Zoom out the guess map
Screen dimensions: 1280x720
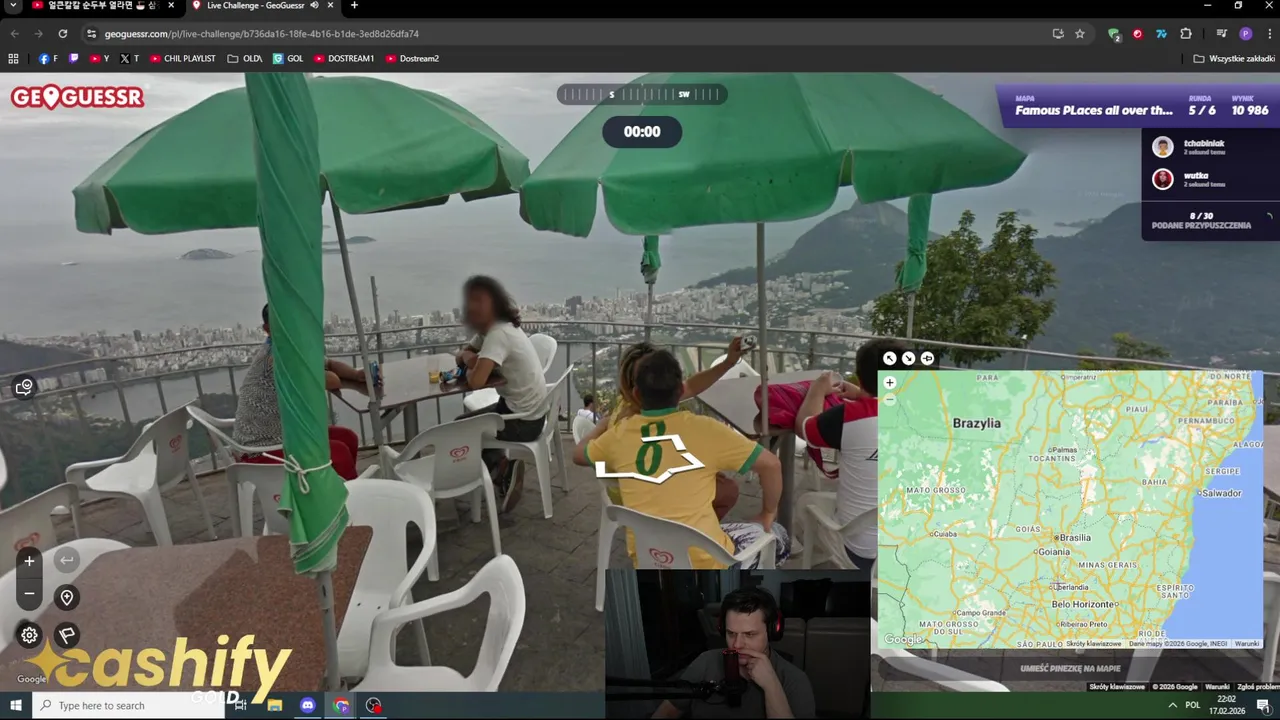pos(890,399)
